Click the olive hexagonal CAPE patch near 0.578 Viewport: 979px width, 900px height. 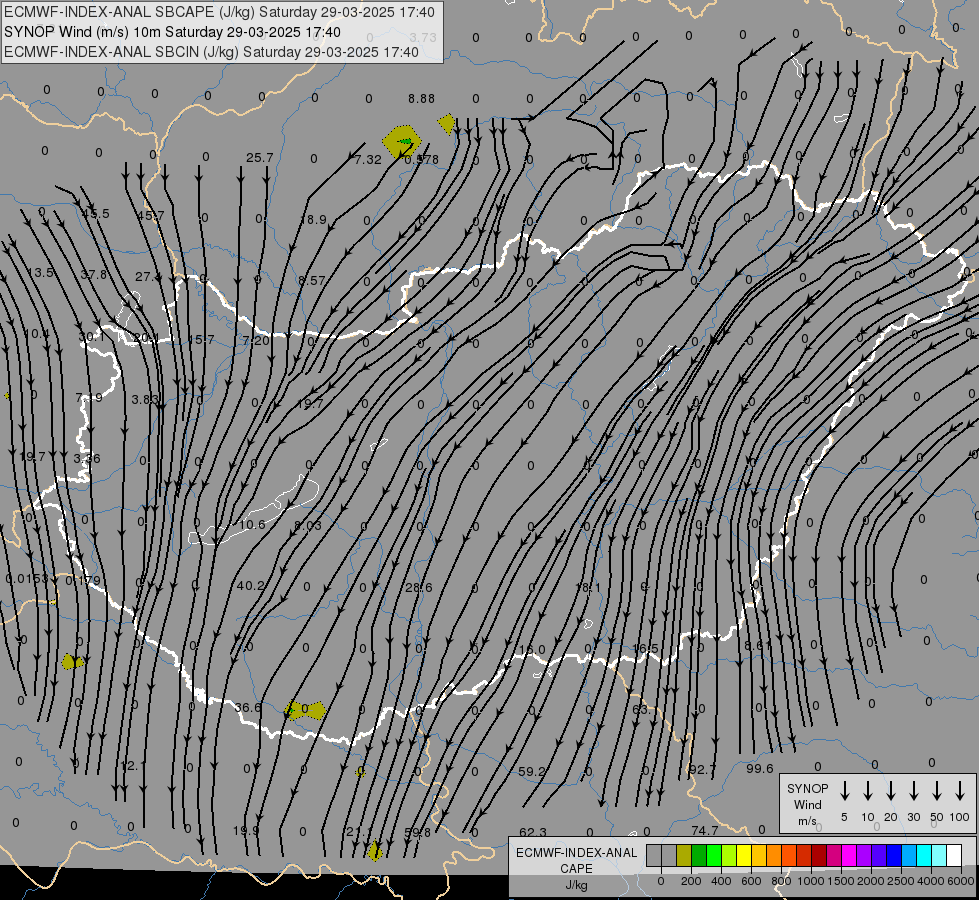[401, 142]
